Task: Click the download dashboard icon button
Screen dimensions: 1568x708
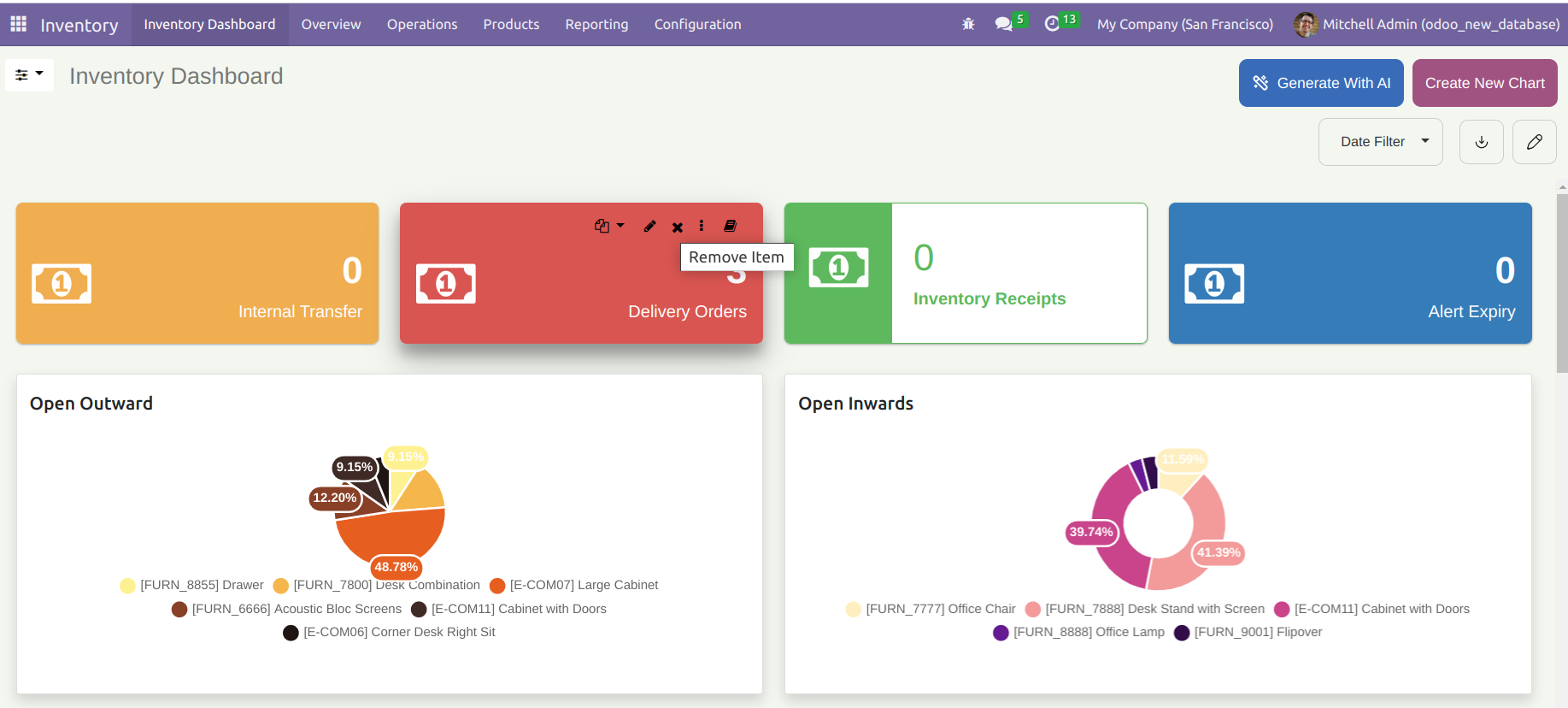Action: 1482,142
